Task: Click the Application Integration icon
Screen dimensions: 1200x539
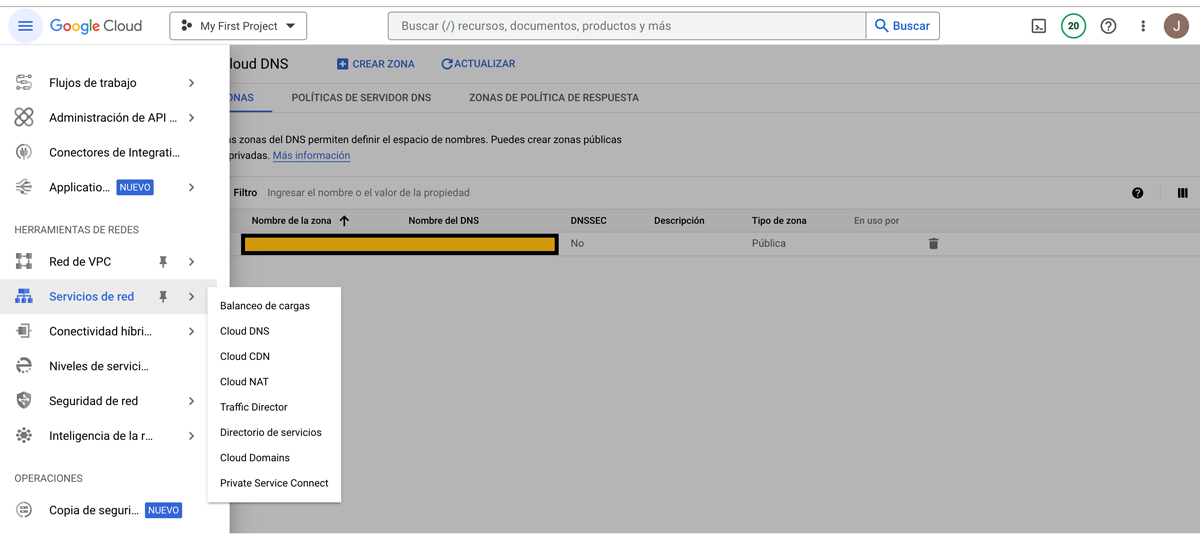Action: pyautogui.click(x=24, y=187)
